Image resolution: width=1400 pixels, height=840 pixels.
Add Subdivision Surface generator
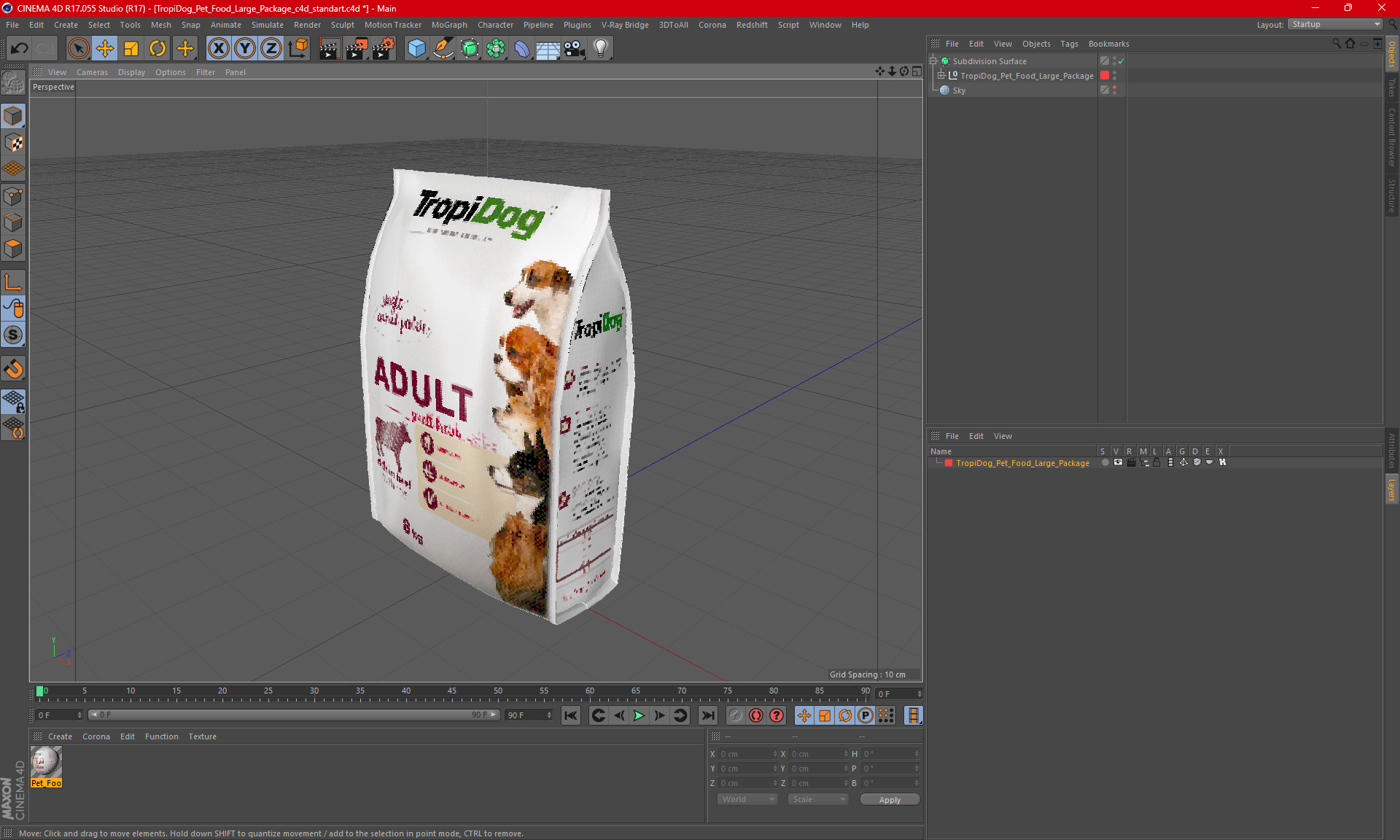470,49
